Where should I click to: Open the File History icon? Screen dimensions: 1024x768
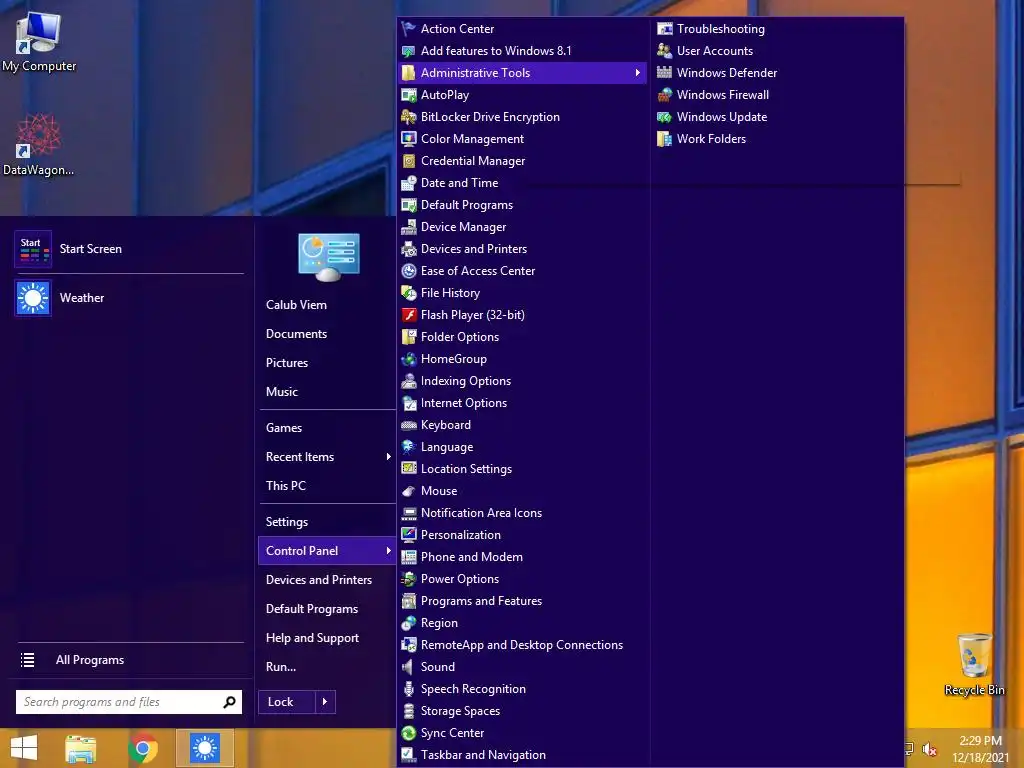tap(409, 293)
